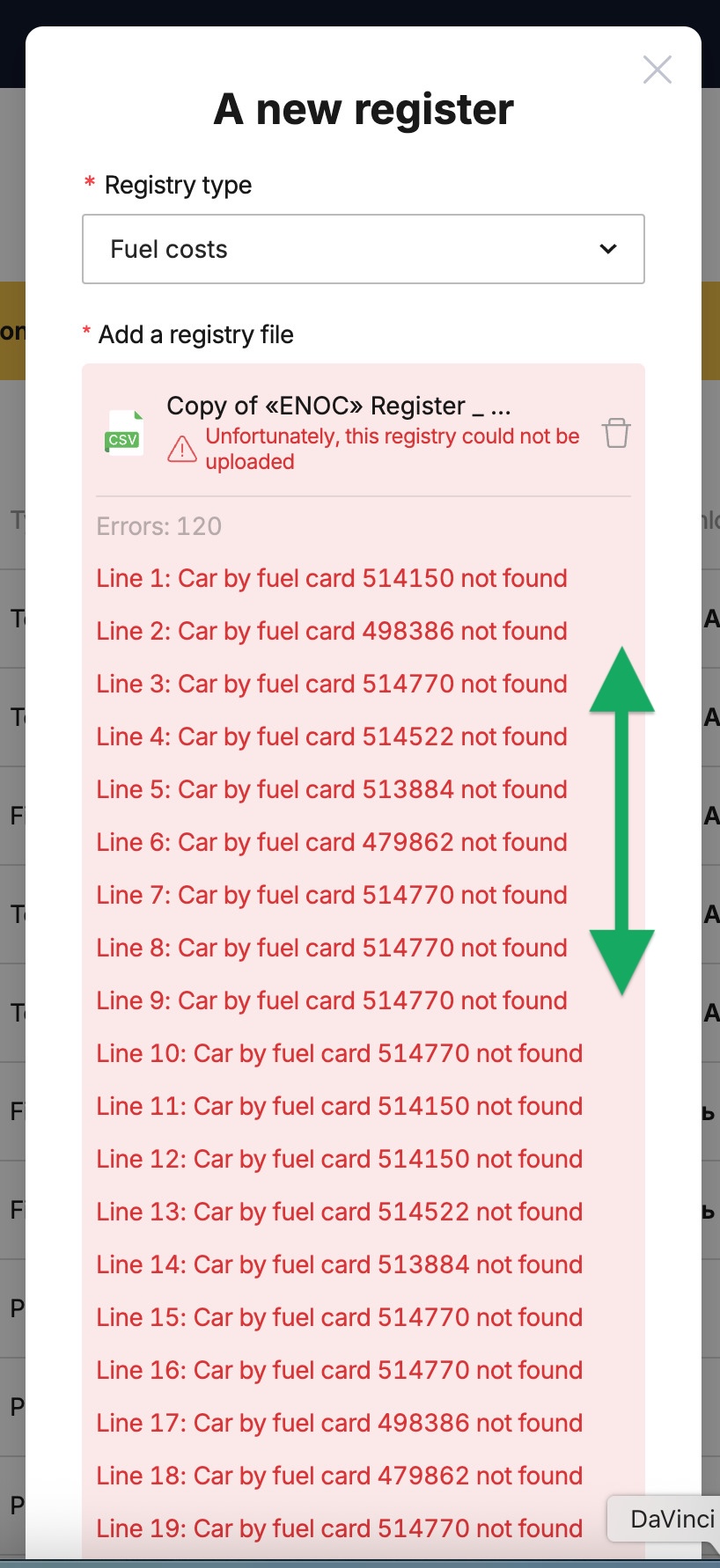The width and height of the screenshot is (720, 1568).
Task: Expand dropdown using the chevron arrow
Action: (x=607, y=249)
